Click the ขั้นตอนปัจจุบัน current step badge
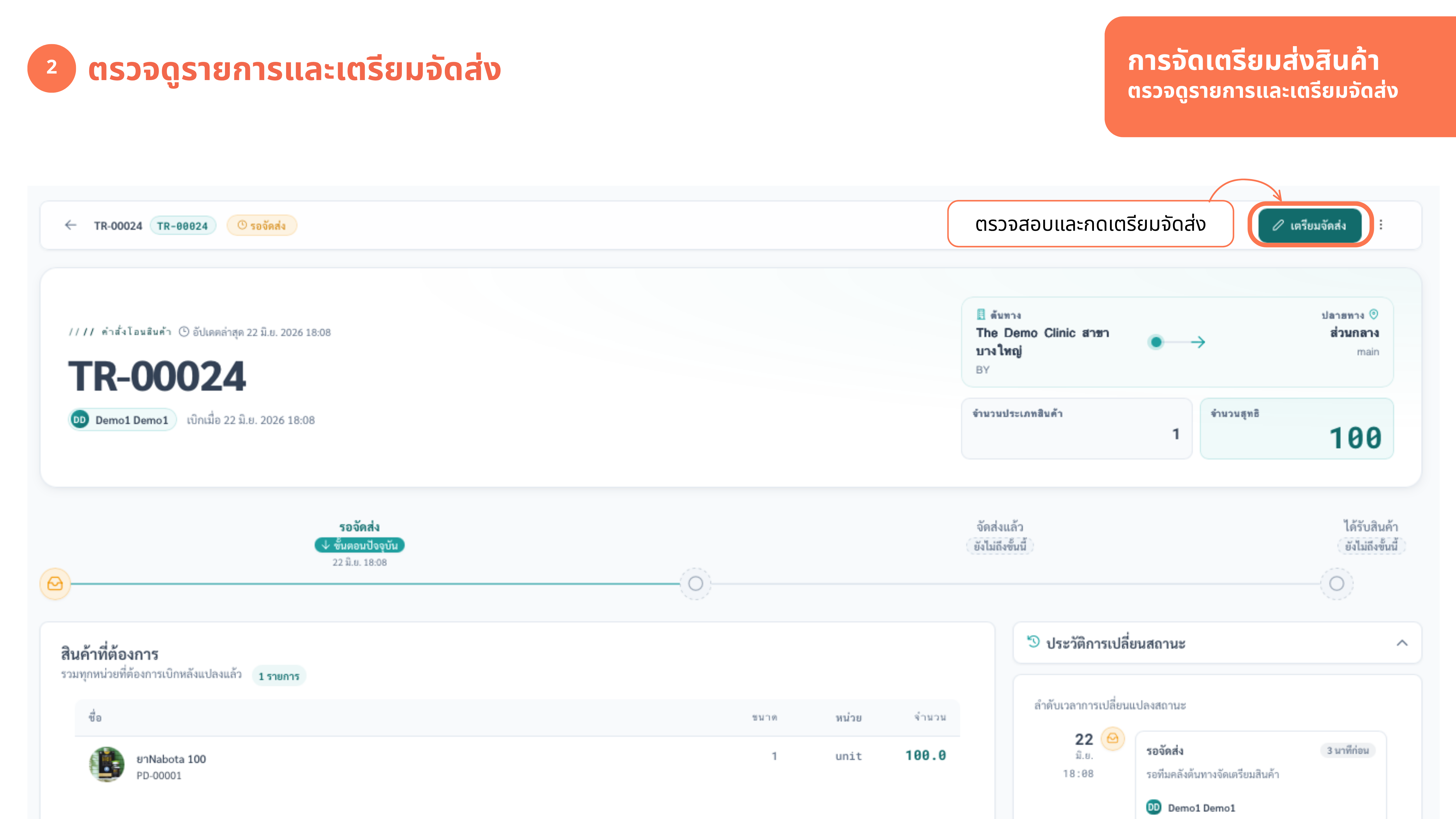 (359, 546)
